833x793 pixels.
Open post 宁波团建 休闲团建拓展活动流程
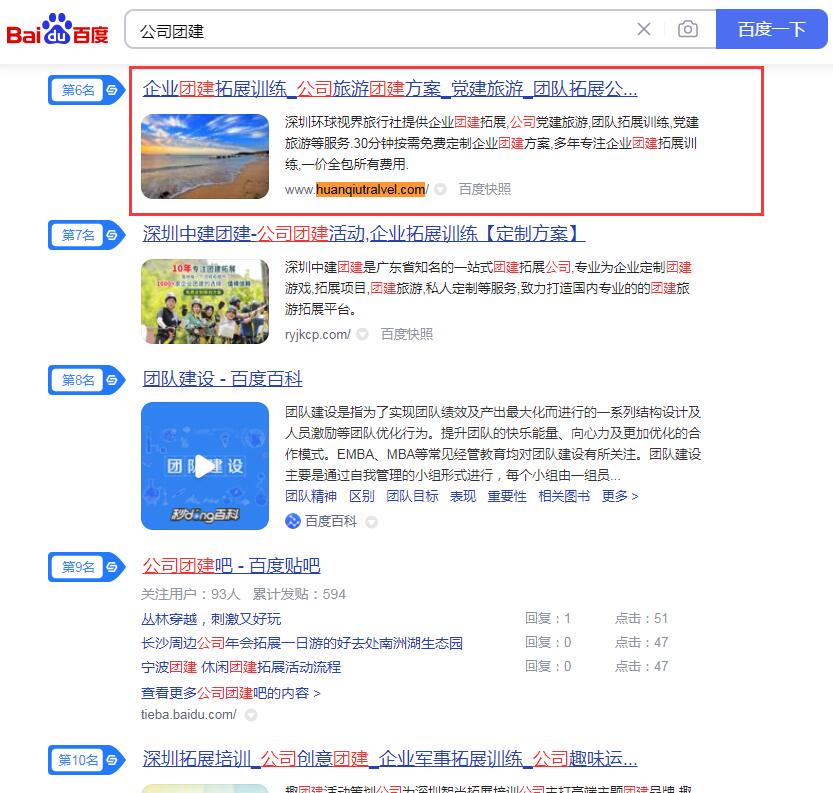point(241,667)
